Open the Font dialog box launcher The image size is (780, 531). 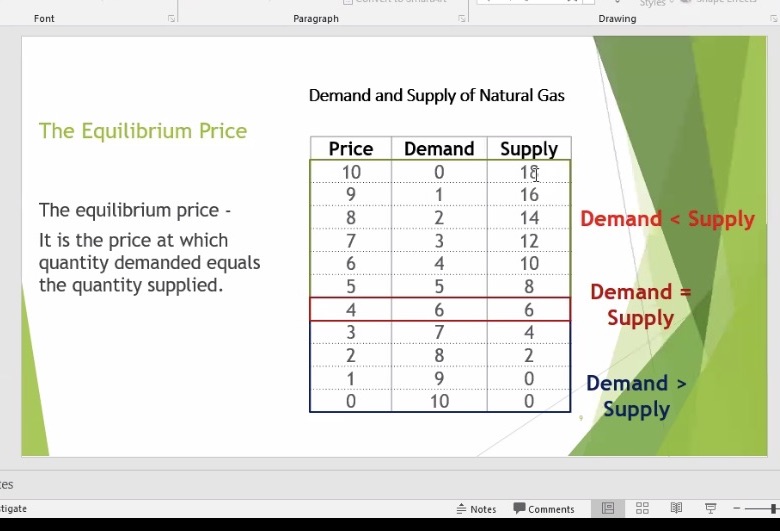(171, 18)
